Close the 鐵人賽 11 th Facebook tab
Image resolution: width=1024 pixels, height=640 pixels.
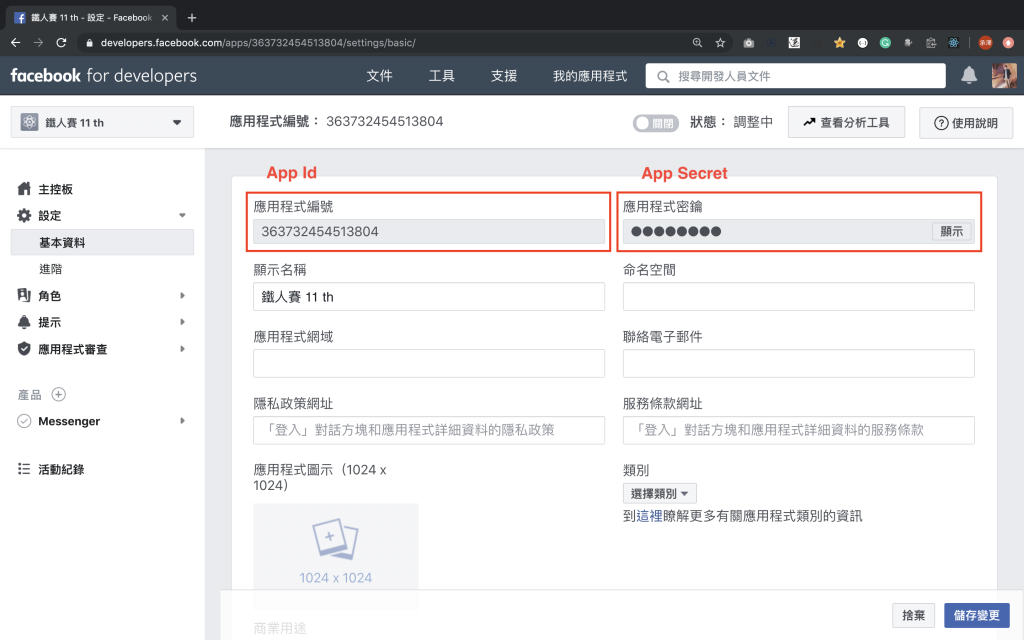click(165, 18)
